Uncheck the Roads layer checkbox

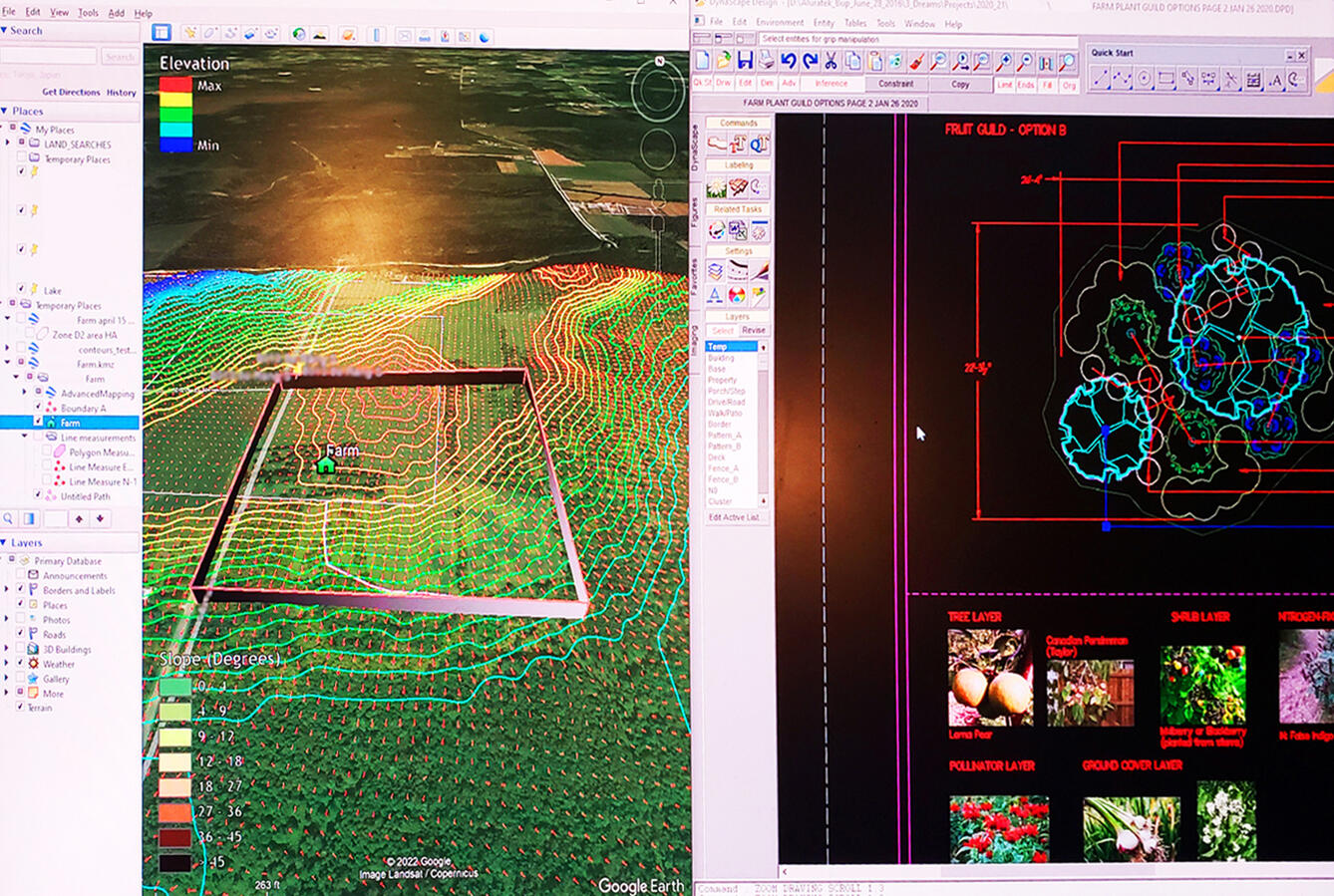(20, 634)
